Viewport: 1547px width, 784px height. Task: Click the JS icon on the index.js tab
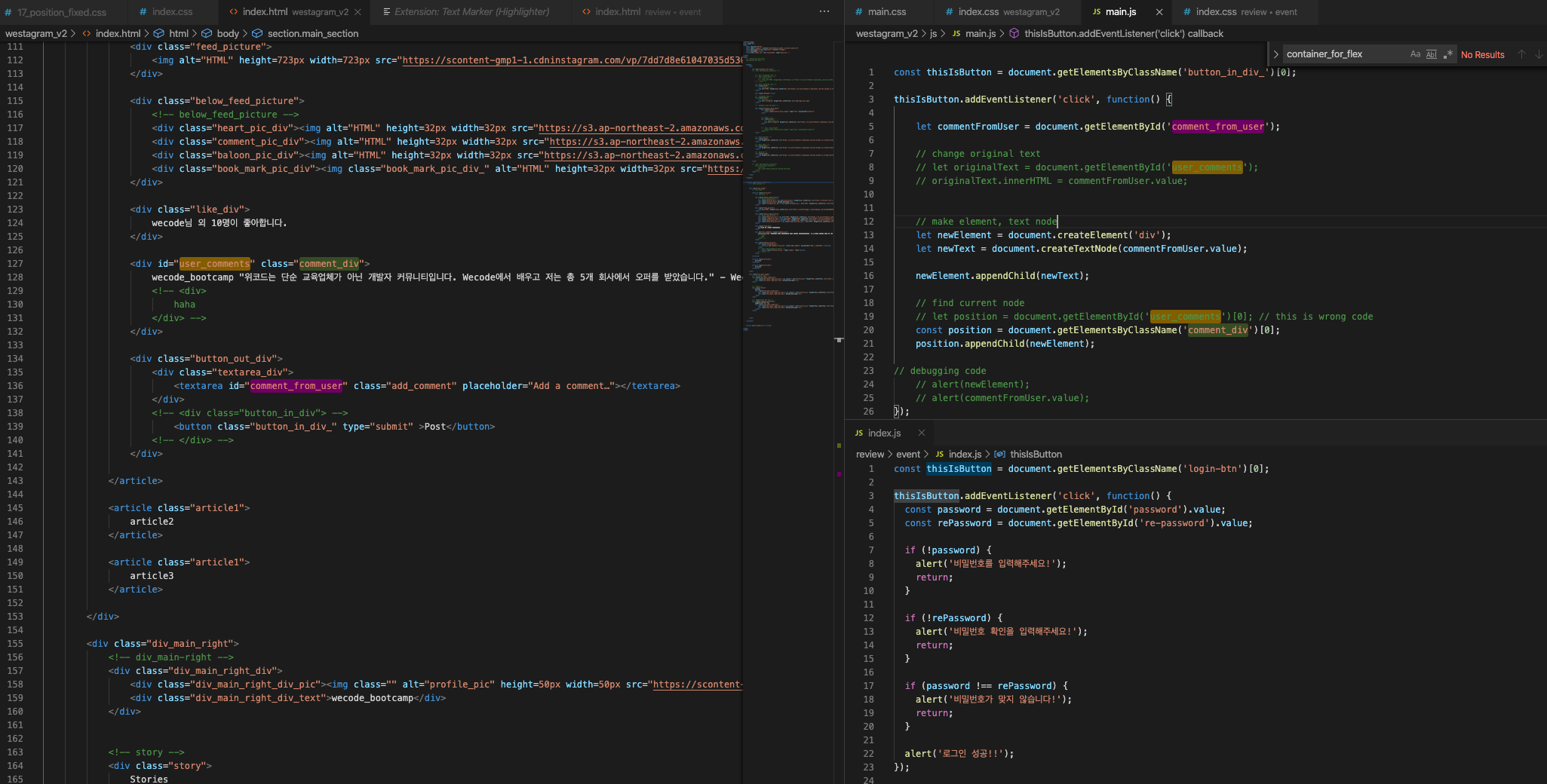point(859,433)
